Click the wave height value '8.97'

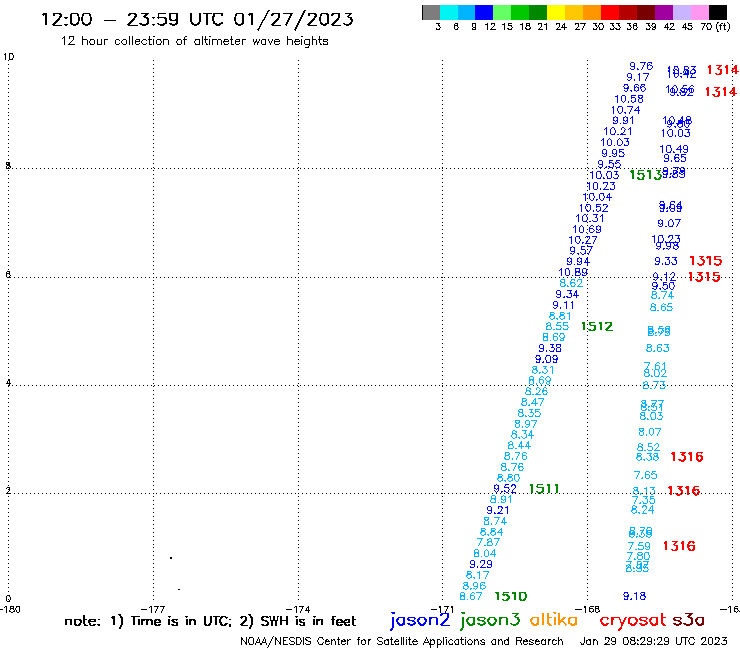pos(526,424)
